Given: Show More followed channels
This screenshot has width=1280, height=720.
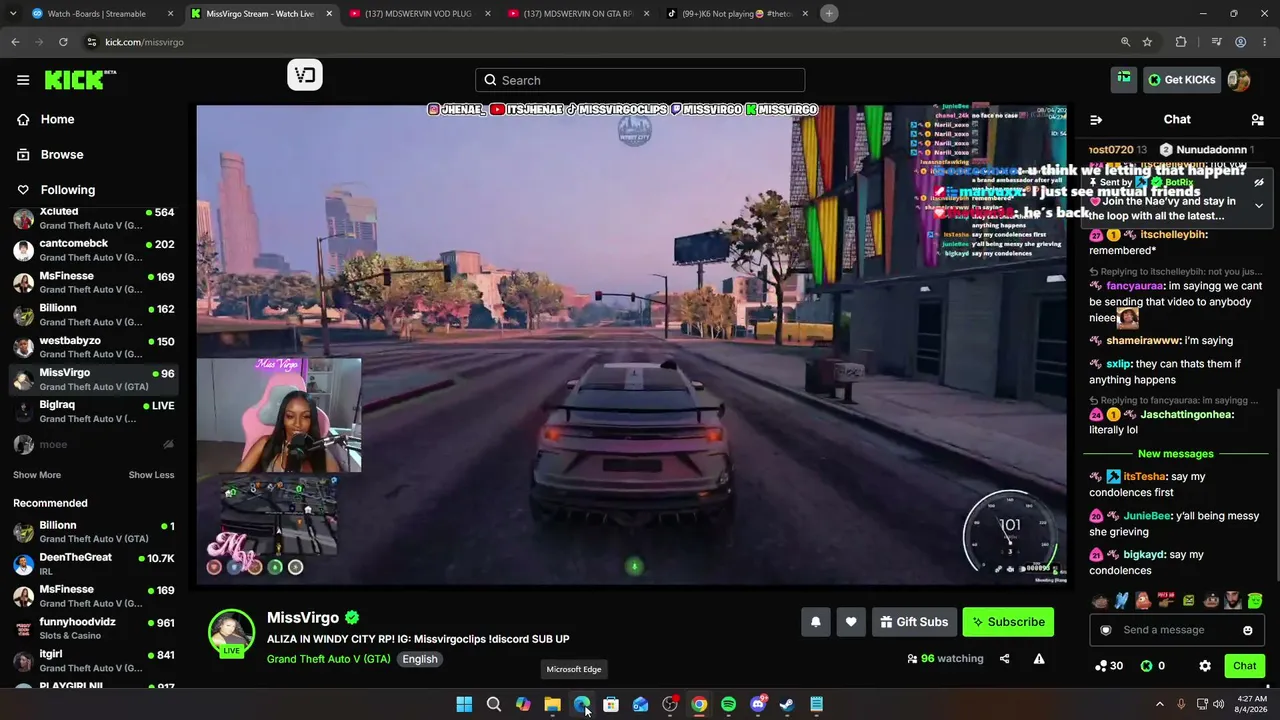Looking at the screenshot, I should click(x=37, y=475).
